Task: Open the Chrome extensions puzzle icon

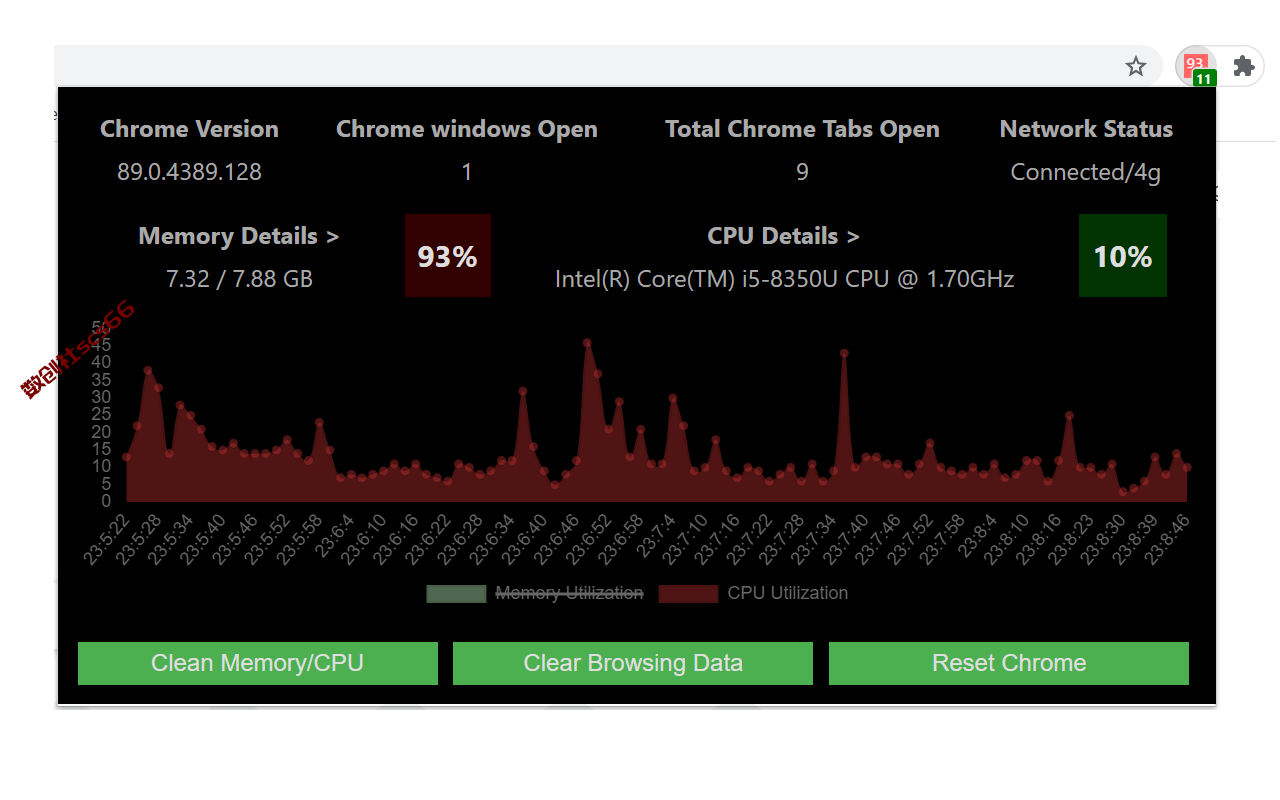Action: (1243, 66)
